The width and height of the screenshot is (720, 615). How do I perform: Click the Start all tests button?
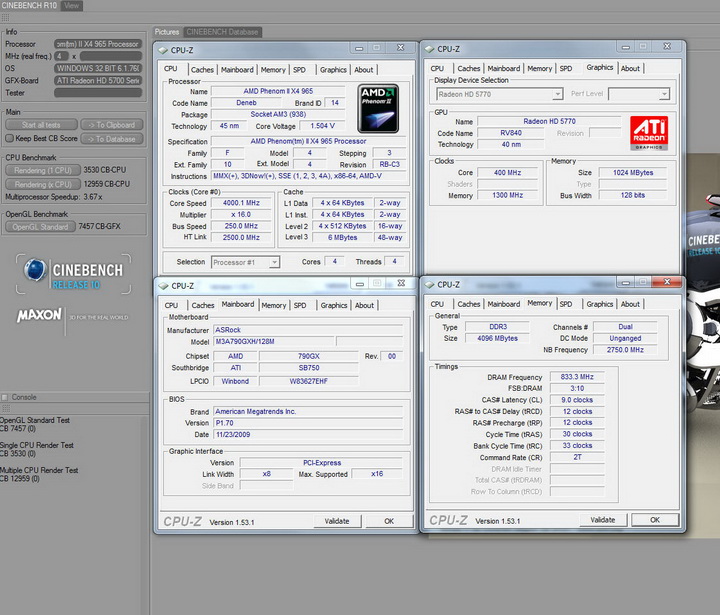click(41, 124)
